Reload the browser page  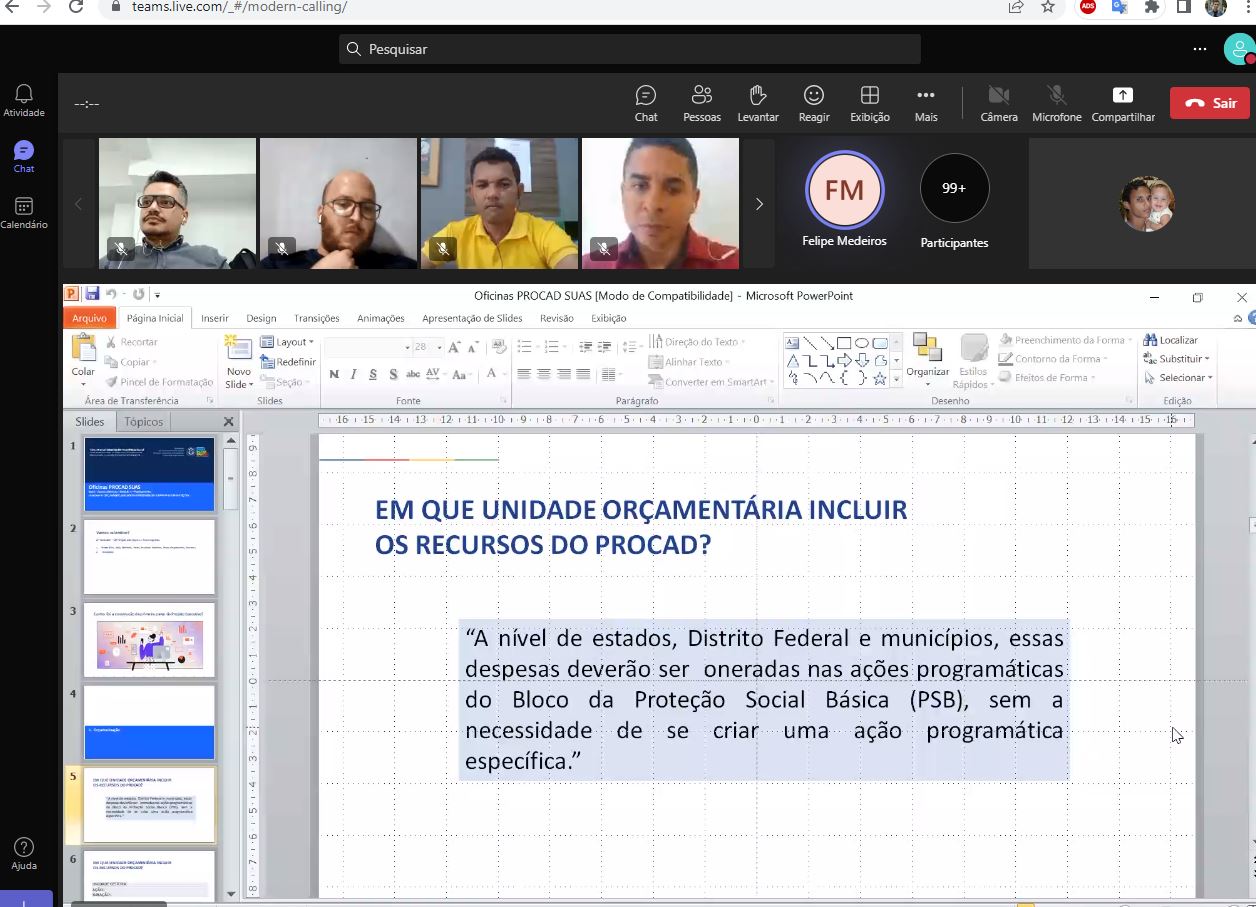tap(76, 7)
